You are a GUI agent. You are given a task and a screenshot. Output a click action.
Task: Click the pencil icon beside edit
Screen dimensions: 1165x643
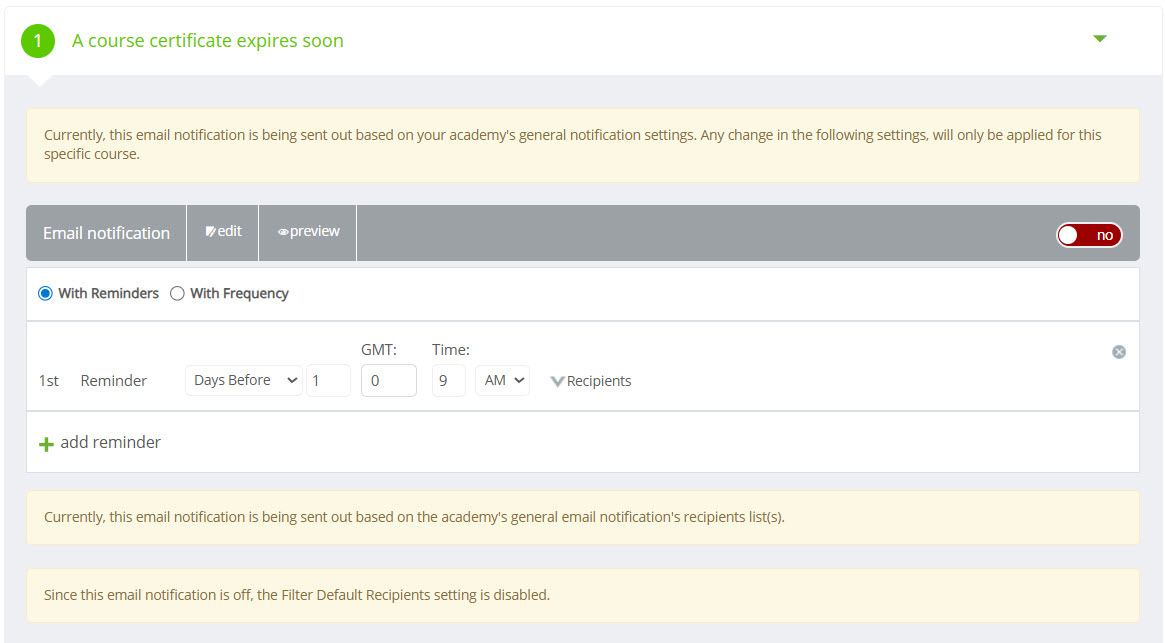[211, 232]
